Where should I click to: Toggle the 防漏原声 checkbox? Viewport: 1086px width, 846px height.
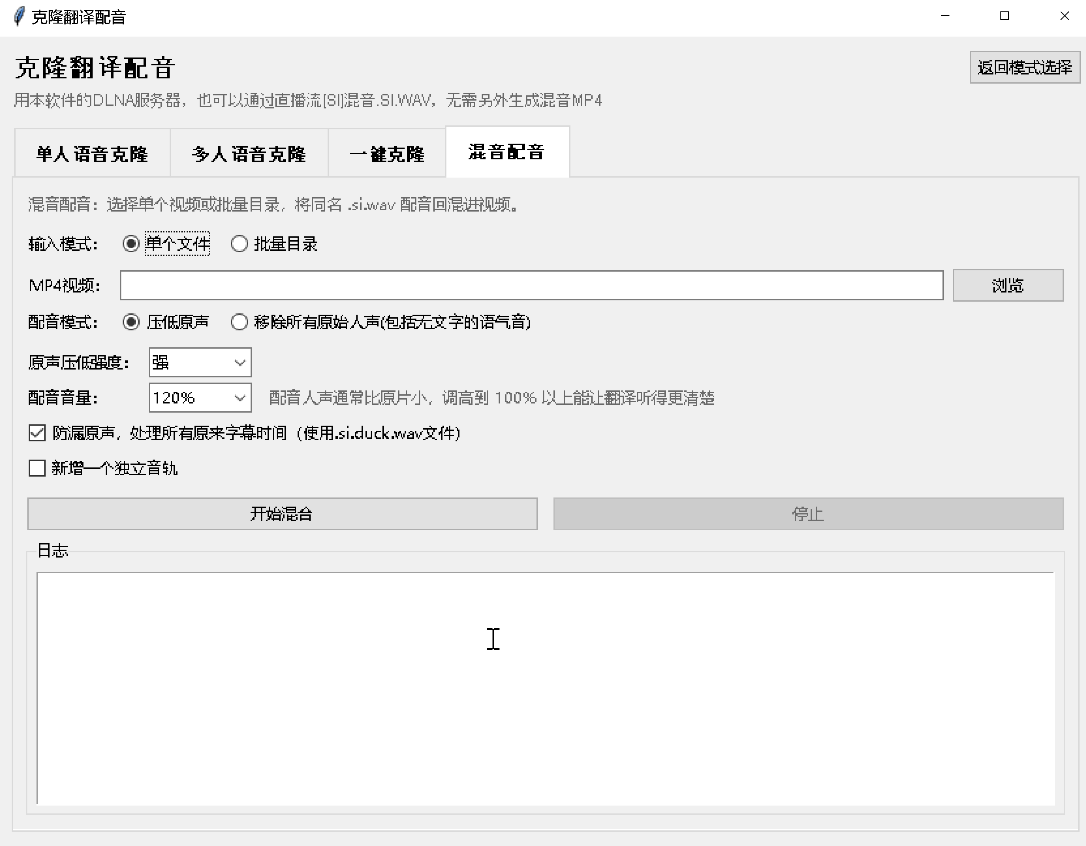click(37, 433)
